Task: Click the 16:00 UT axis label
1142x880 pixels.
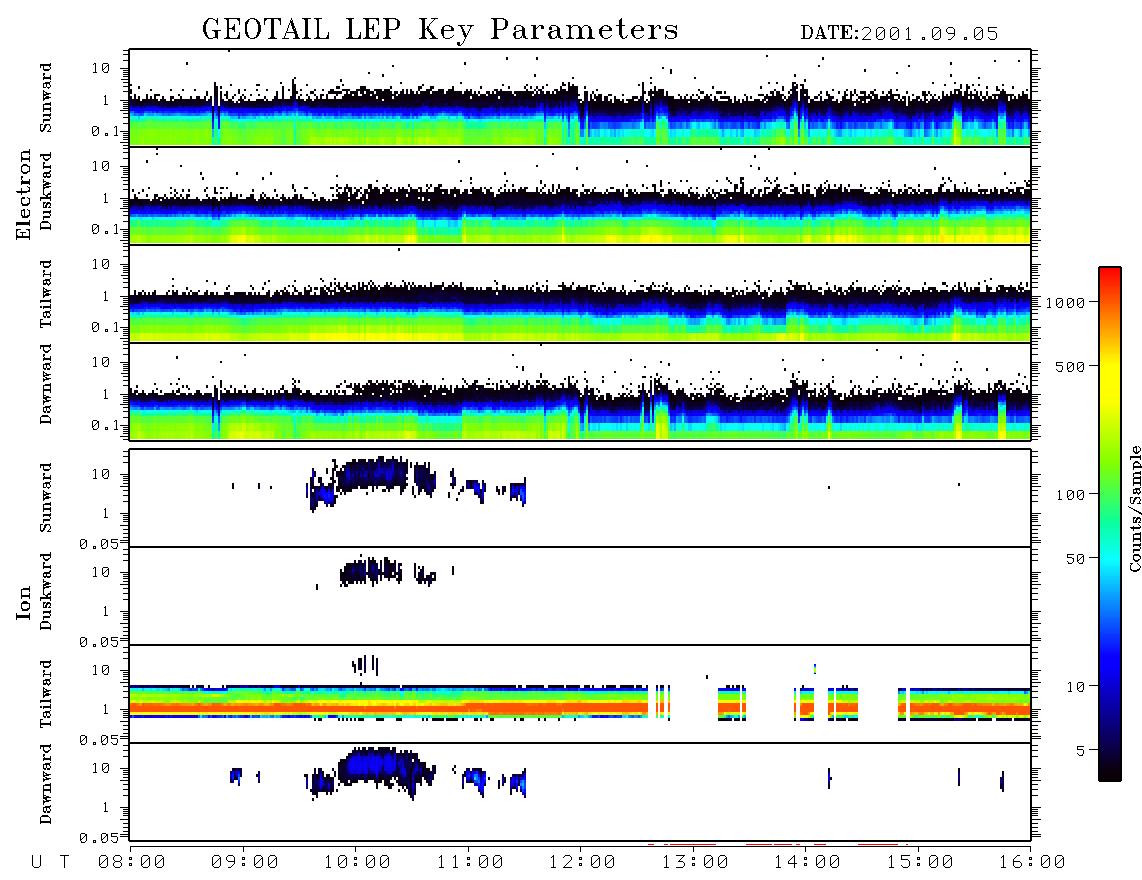Action: (1032, 862)
